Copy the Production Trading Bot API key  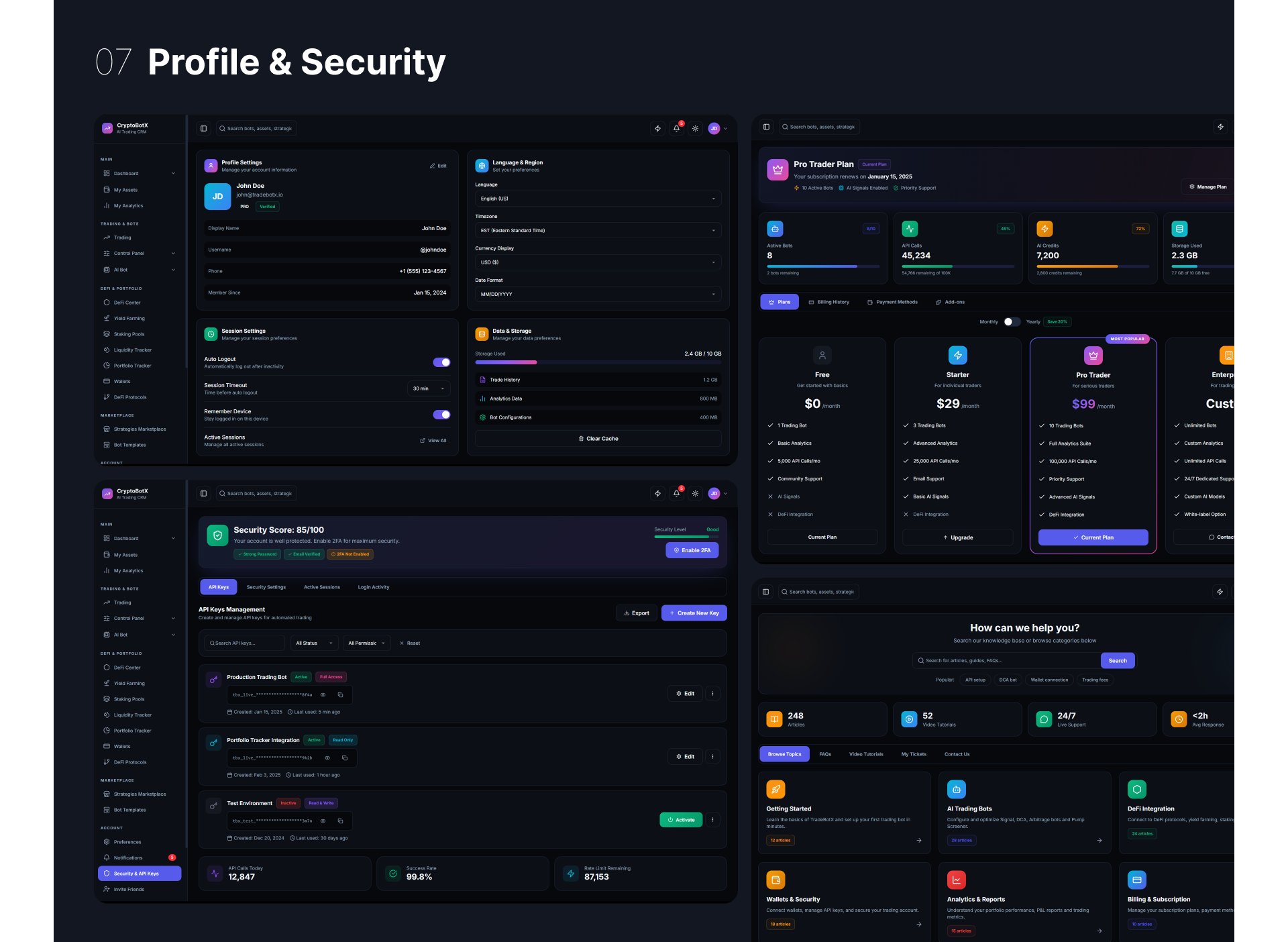point(340,694)
